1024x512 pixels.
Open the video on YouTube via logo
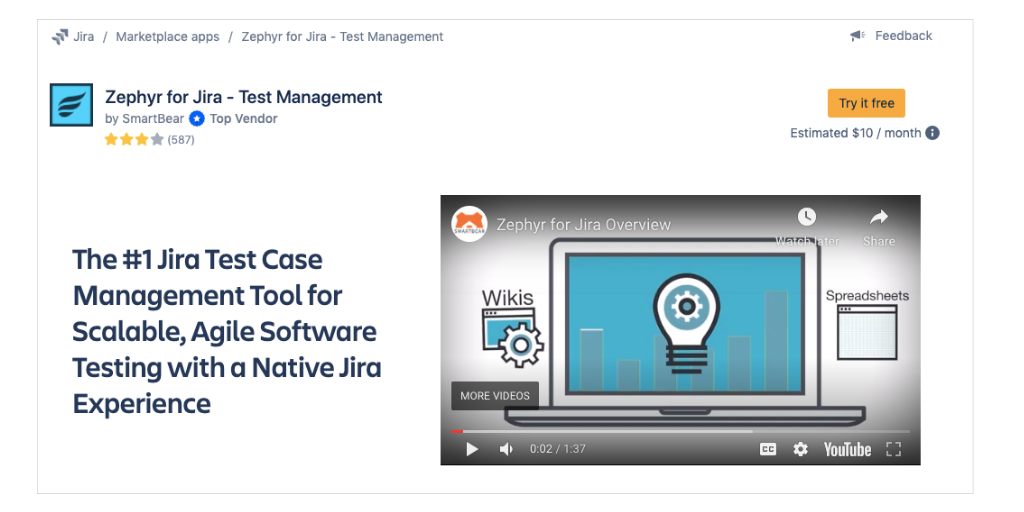847,449
